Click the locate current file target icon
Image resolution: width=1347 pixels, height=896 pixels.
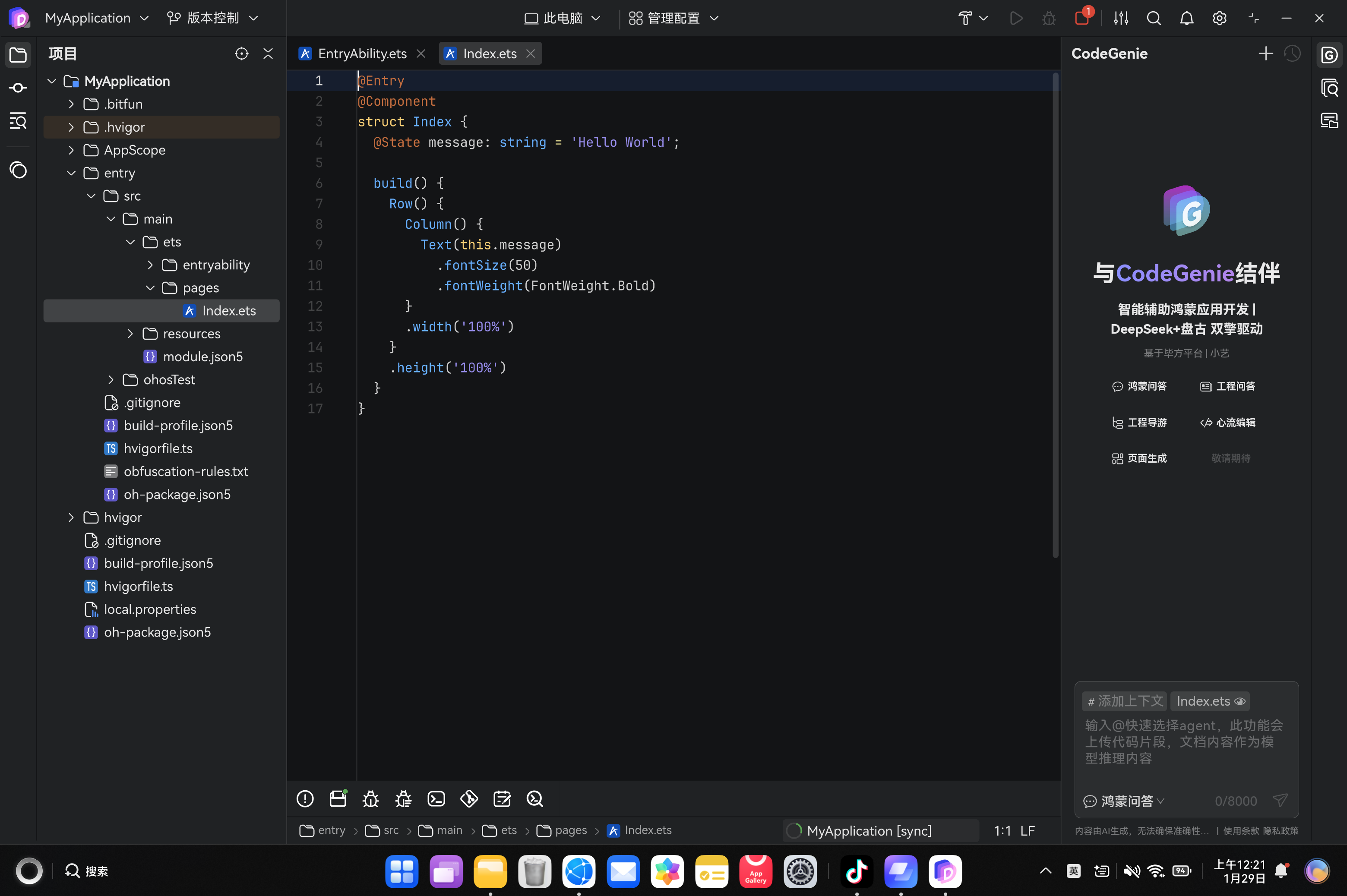click(x=241, y=54)
